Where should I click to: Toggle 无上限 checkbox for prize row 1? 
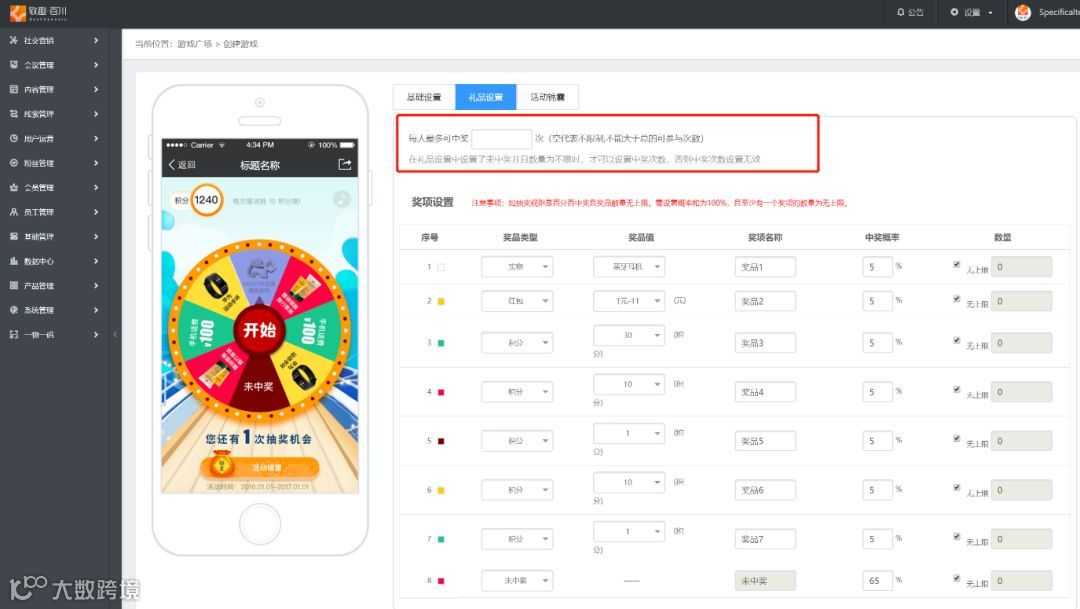pos(956,265)
